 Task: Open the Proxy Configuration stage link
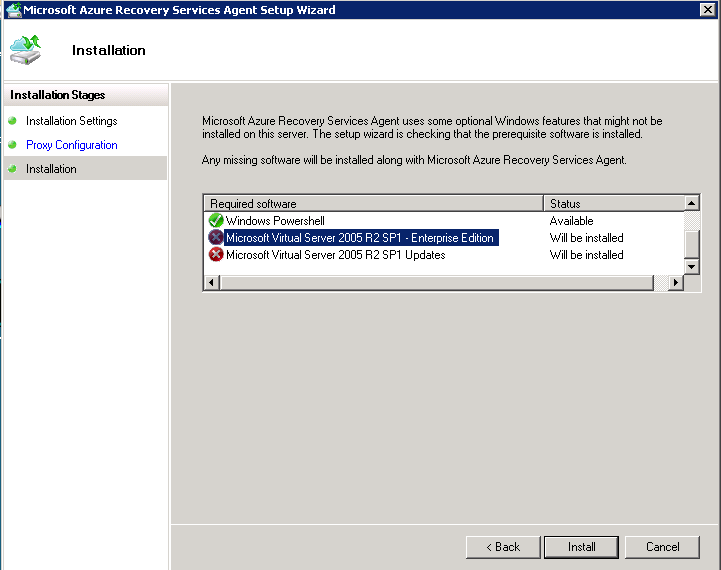pos(72,145)
